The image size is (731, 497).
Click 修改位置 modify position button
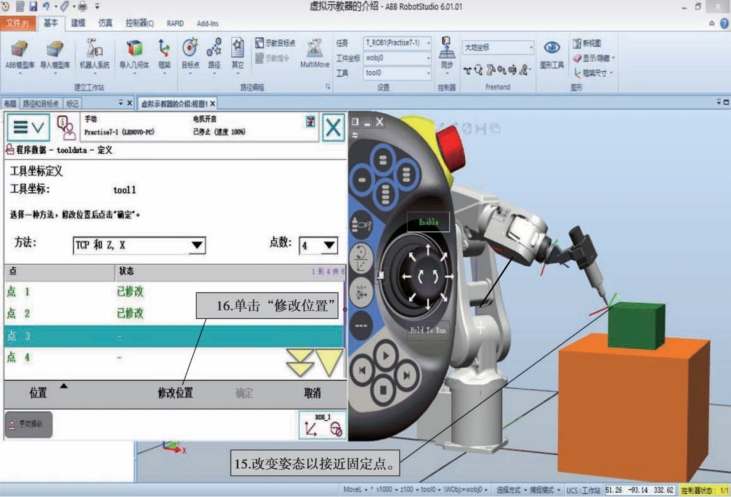(x=175, y=393)
